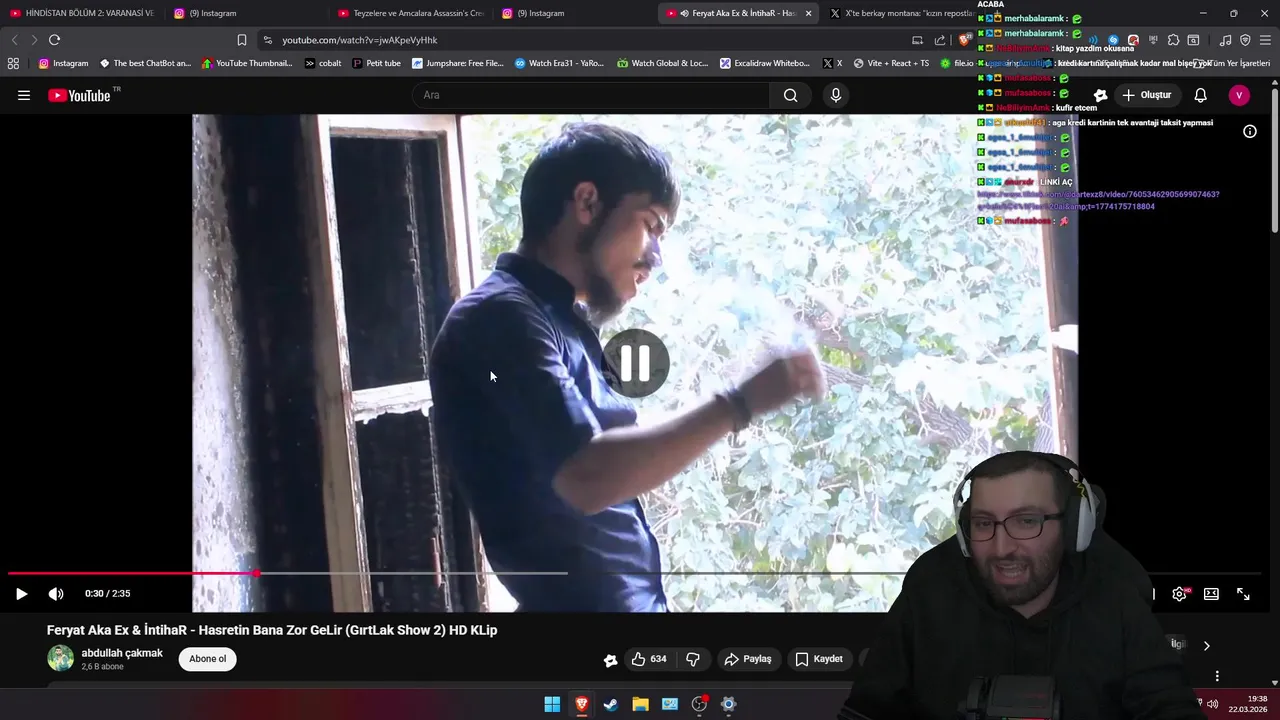The image size is (1280, 720).
Task: Click the paused video frame
Action: click(x=635, y=363)
